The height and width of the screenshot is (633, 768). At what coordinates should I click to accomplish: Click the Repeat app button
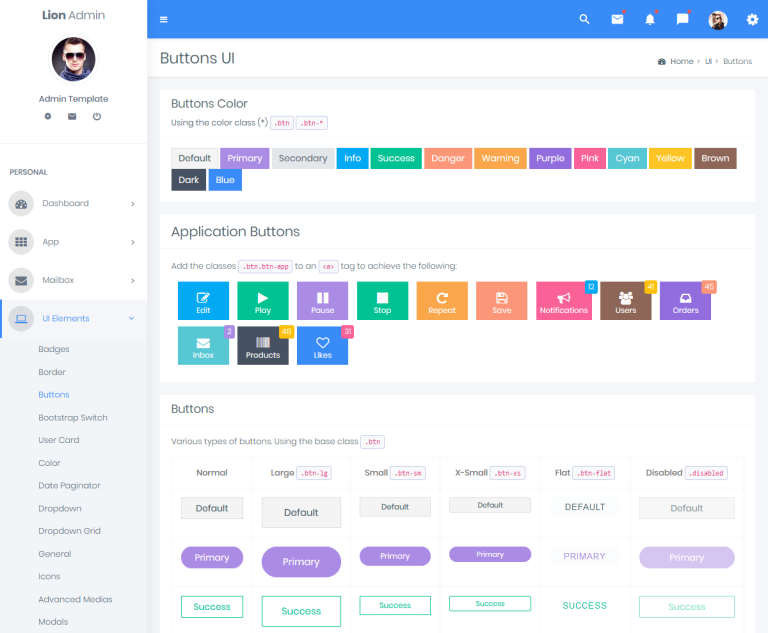(x=442, y=301)
